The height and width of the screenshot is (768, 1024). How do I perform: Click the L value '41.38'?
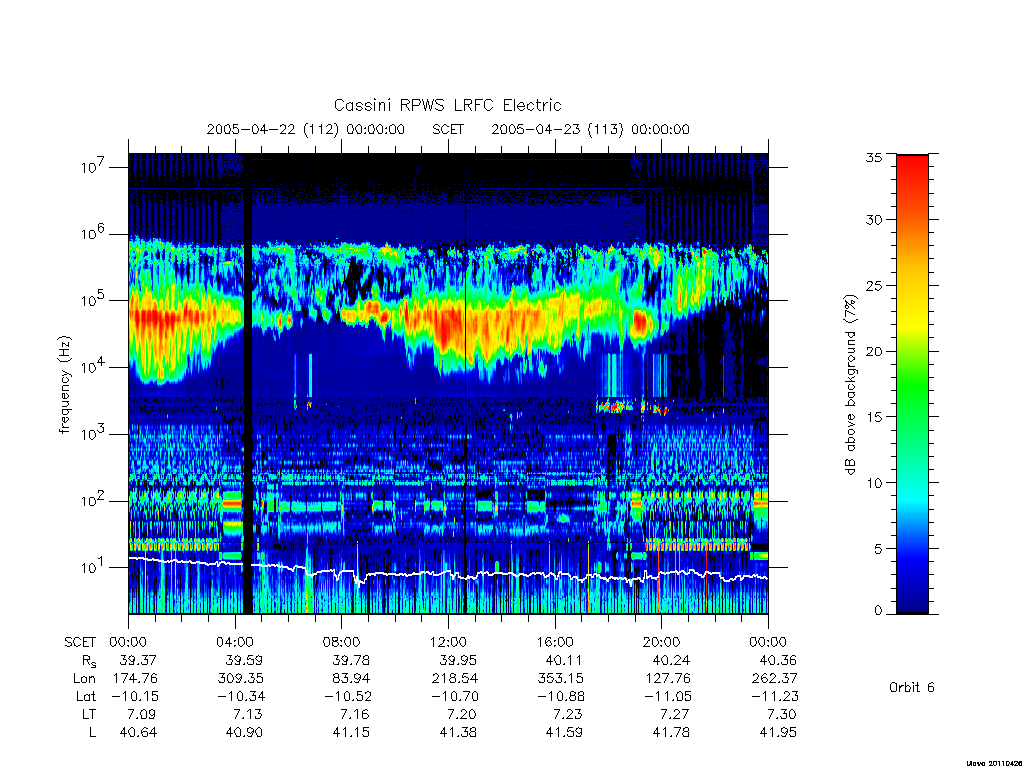458,733
